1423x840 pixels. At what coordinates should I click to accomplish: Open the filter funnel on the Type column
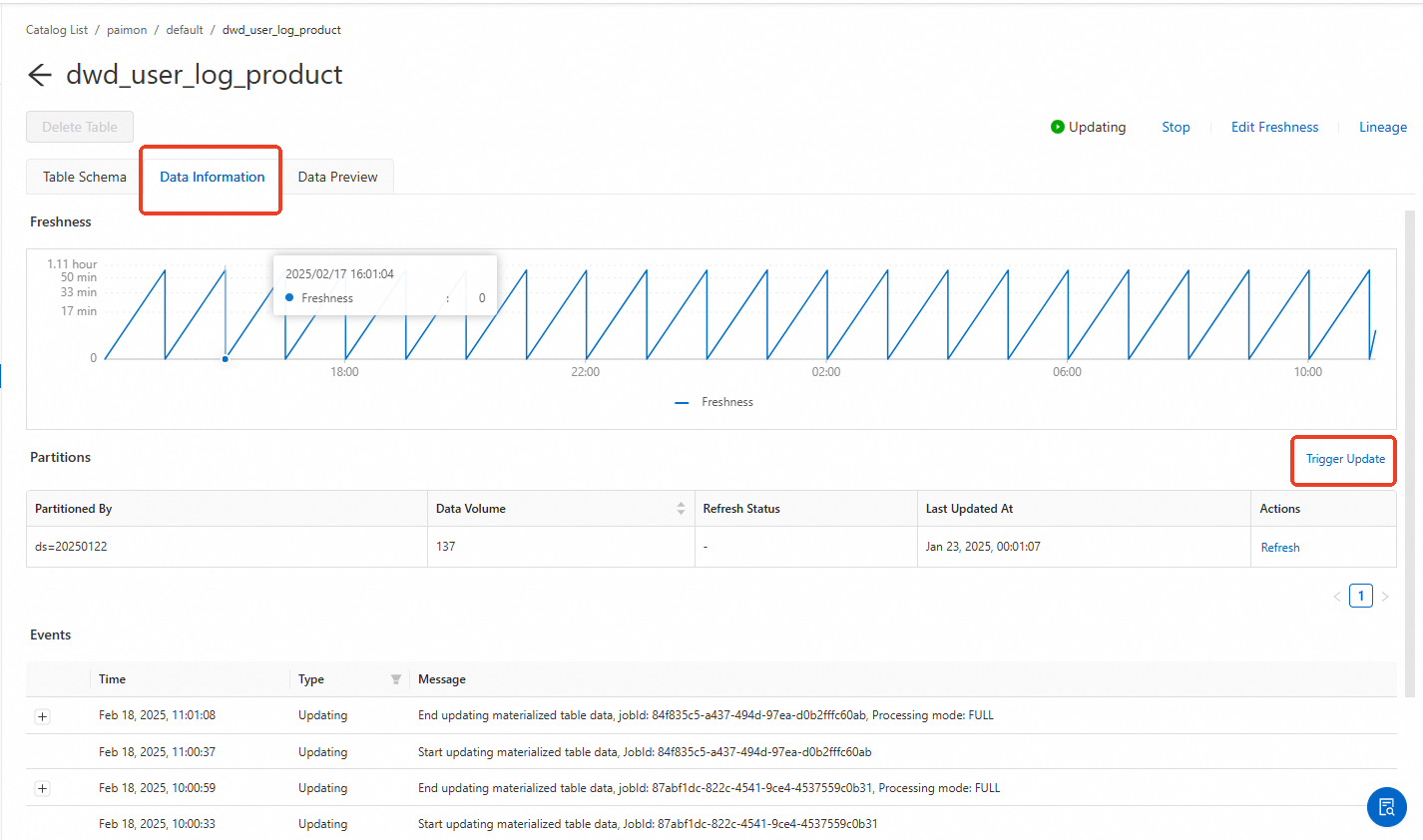coord(395,678)
